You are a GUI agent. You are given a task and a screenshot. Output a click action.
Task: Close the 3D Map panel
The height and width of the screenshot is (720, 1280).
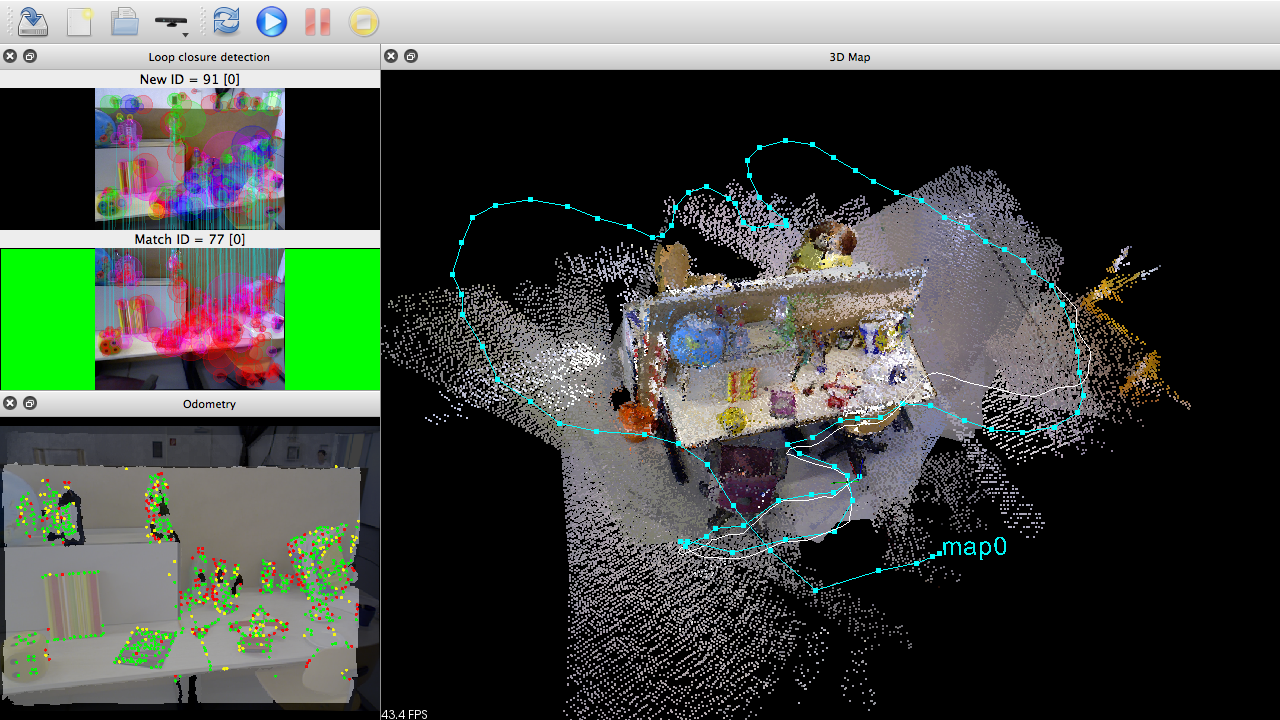tap(391, 57)
